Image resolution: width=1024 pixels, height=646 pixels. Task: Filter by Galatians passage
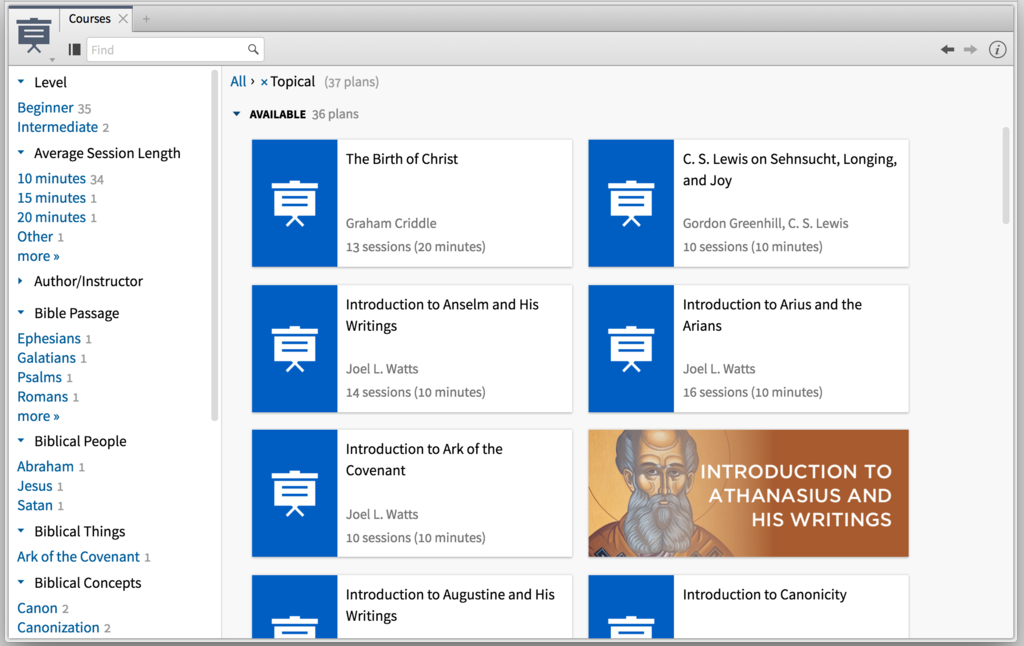tap(46, 358)
